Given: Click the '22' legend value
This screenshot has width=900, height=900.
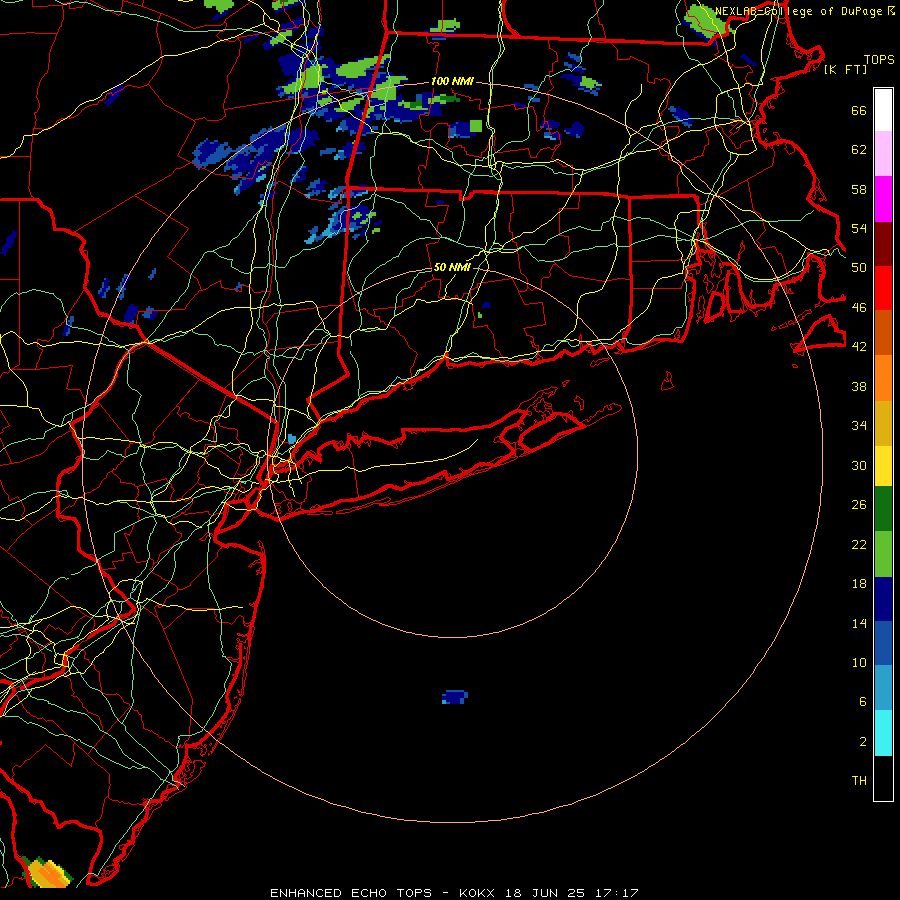Looking at the screenshot, I should [859, 544].
